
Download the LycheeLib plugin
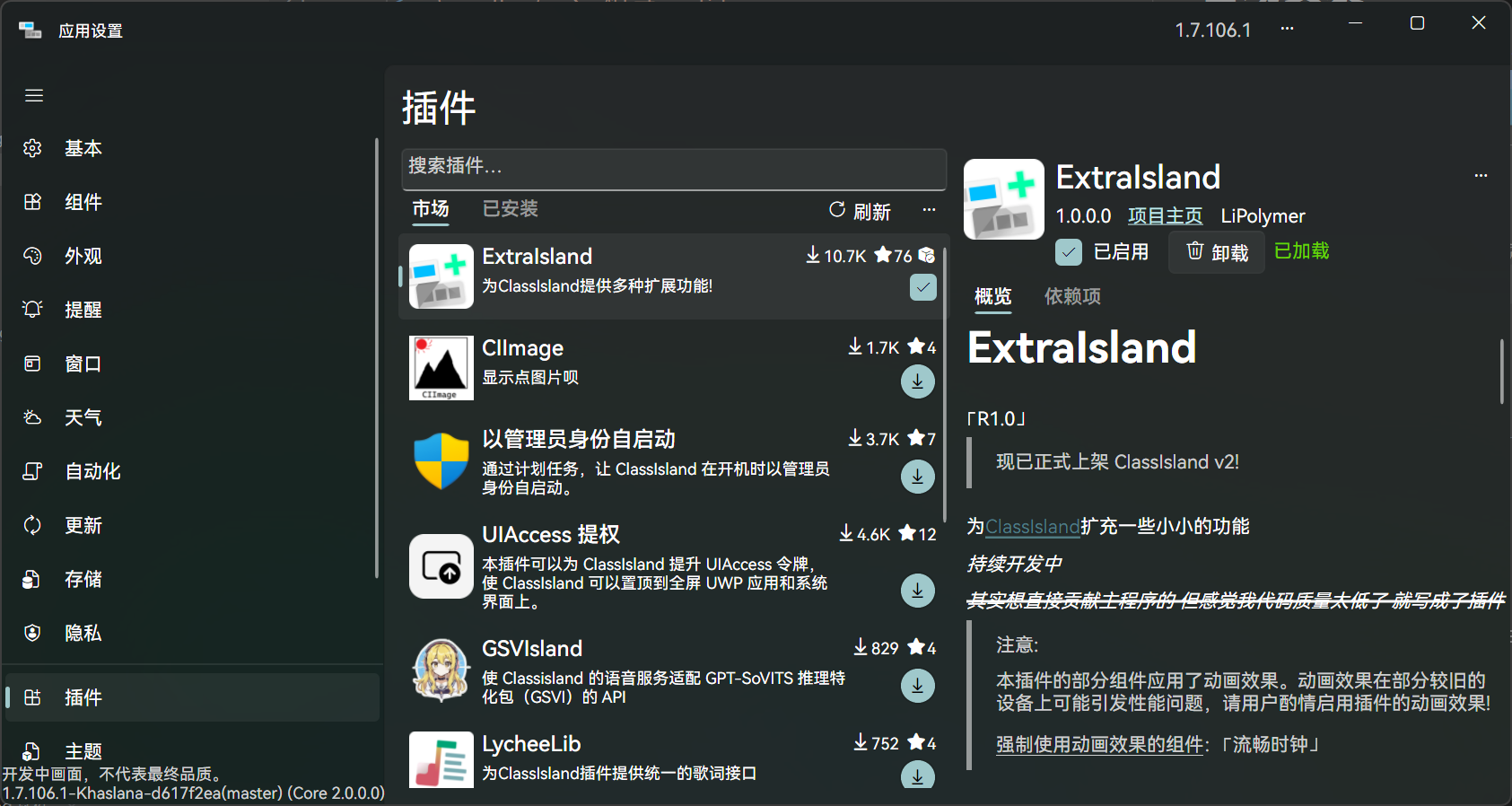click(x=917, y=775)
